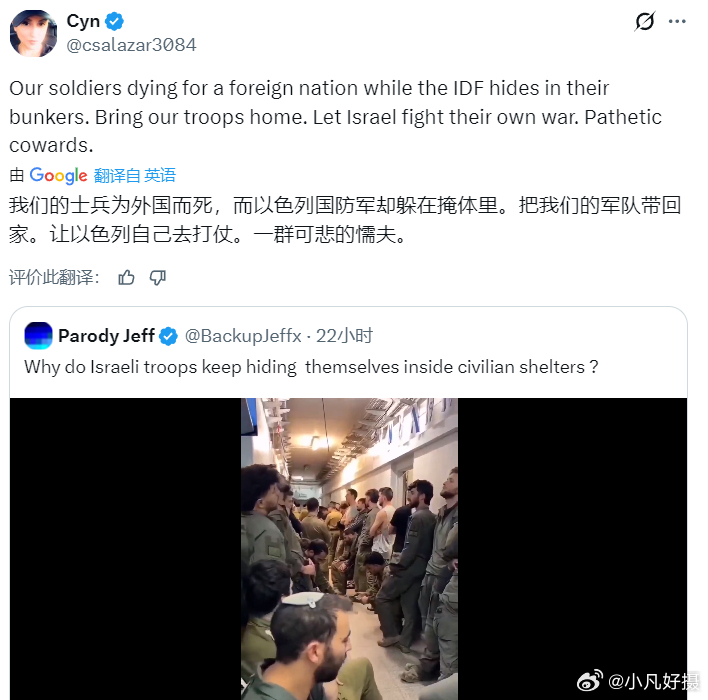Click Parody Jeff's verified badge

pos(168,336)
